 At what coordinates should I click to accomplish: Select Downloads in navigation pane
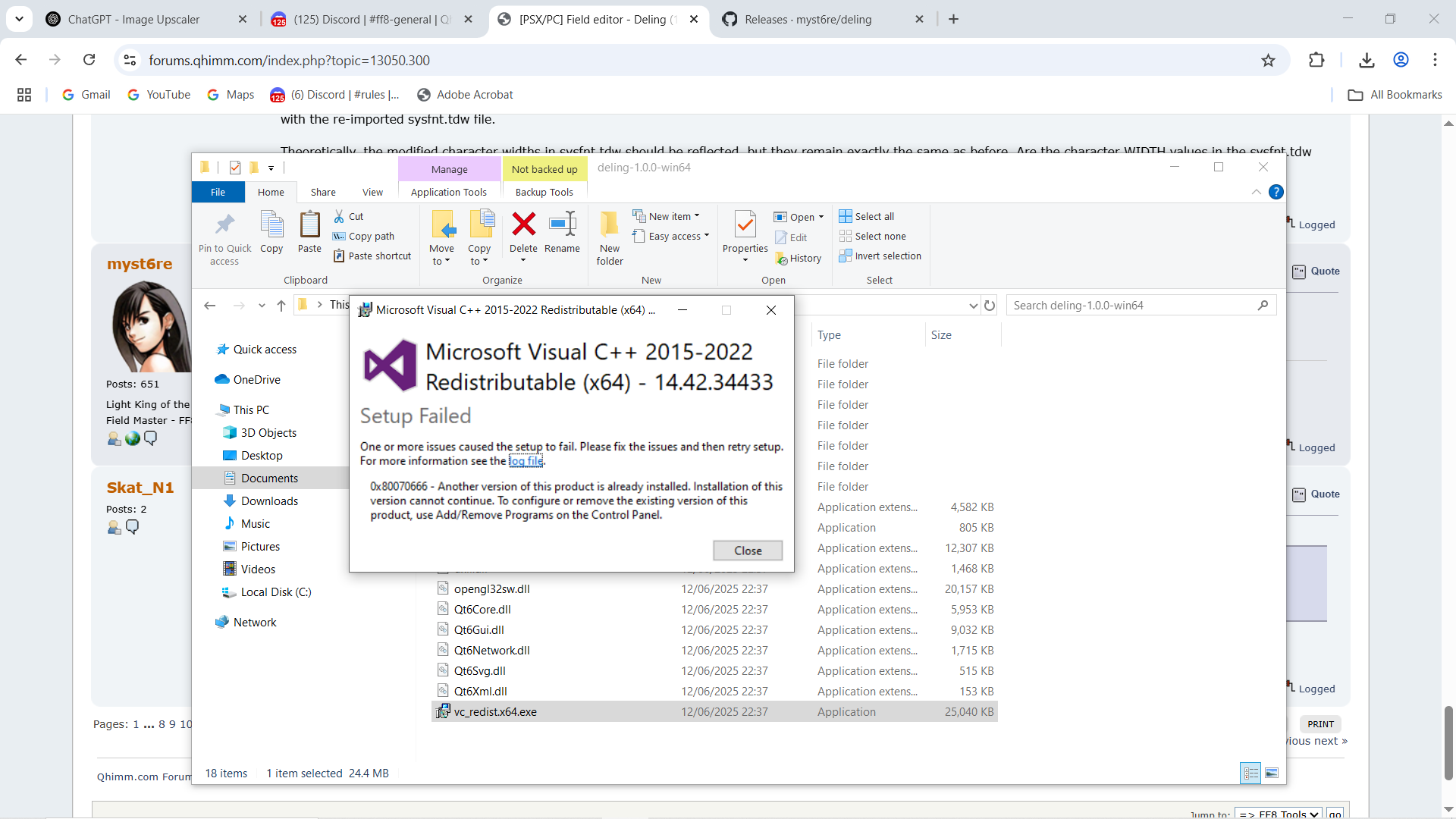(260, 501)
